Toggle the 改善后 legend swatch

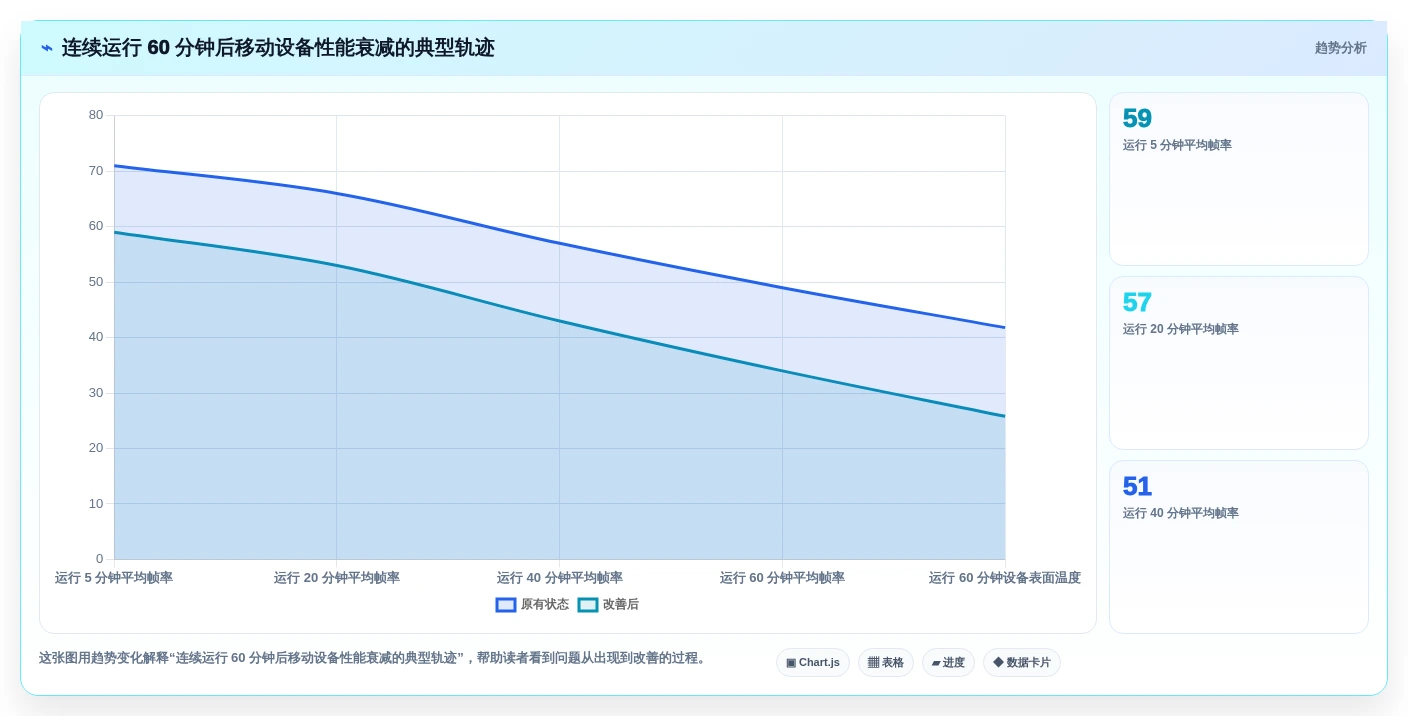(x=588, y=605)
